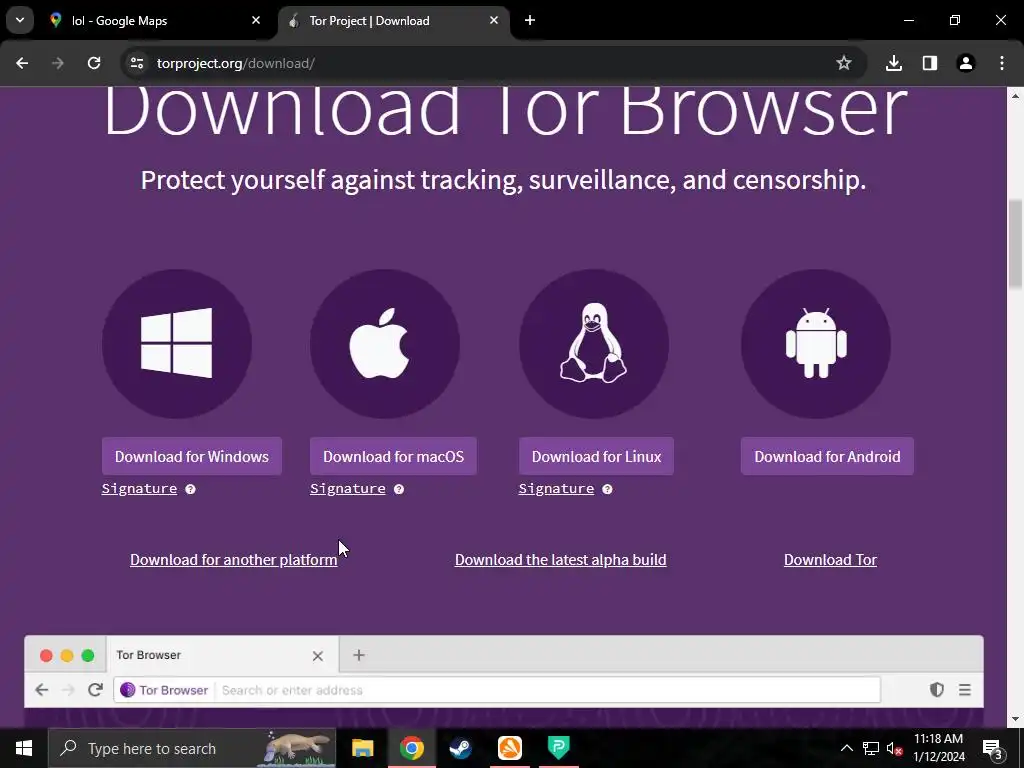
Task: Select the Tor Project | Download tab
Action: (395, 21)
